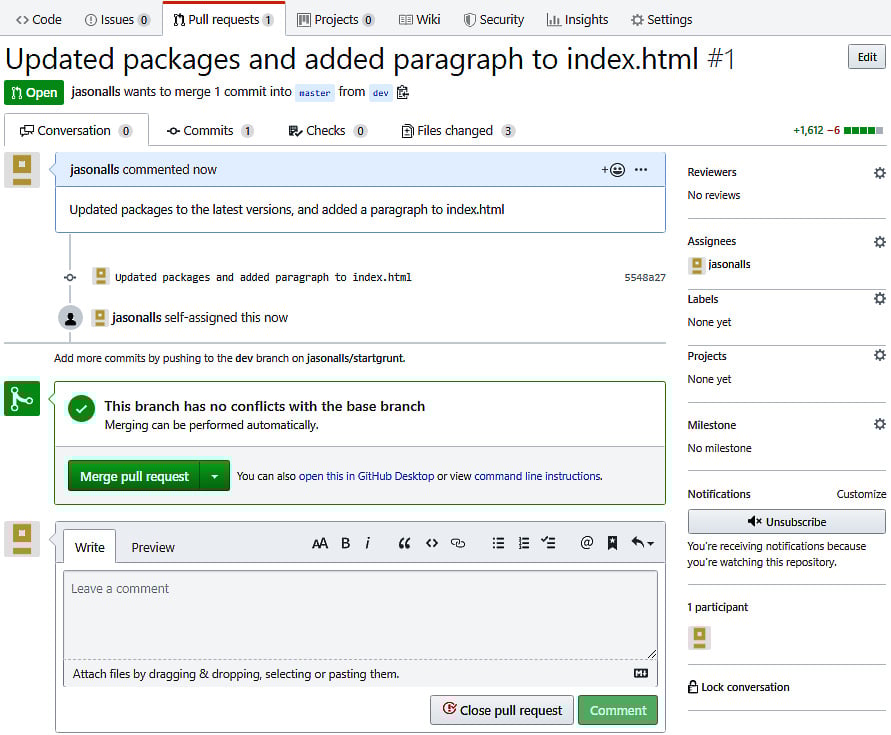Image resolution: width=891 pixels, height=735 pixels.
Task: Switch to Commits tab
Action: coord(210,131)
